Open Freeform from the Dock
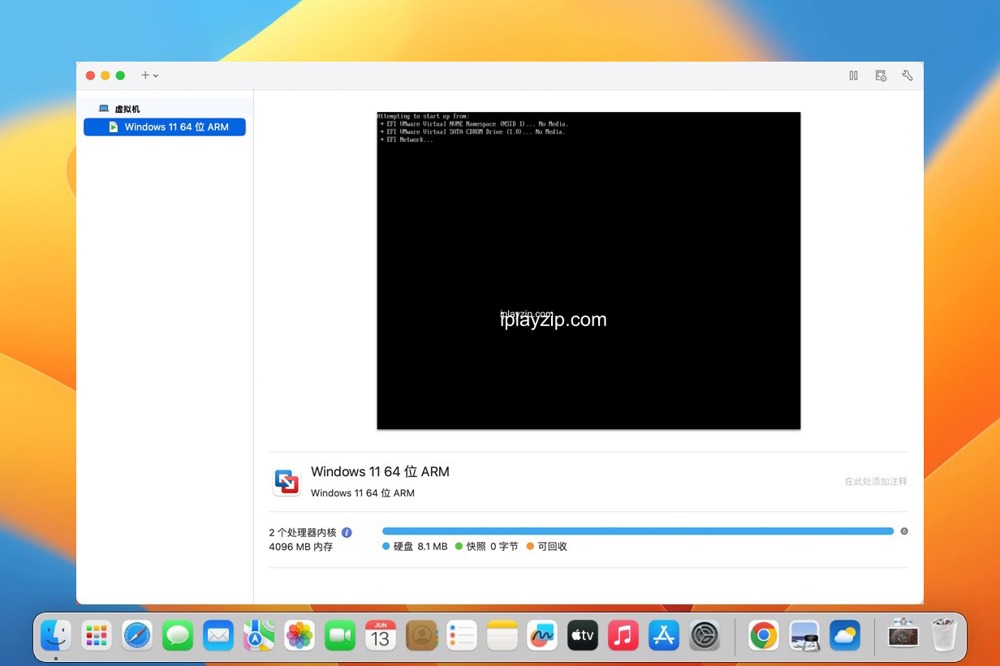The height and width of the screenshot is (666, 1000). click(x=542, y=635)
